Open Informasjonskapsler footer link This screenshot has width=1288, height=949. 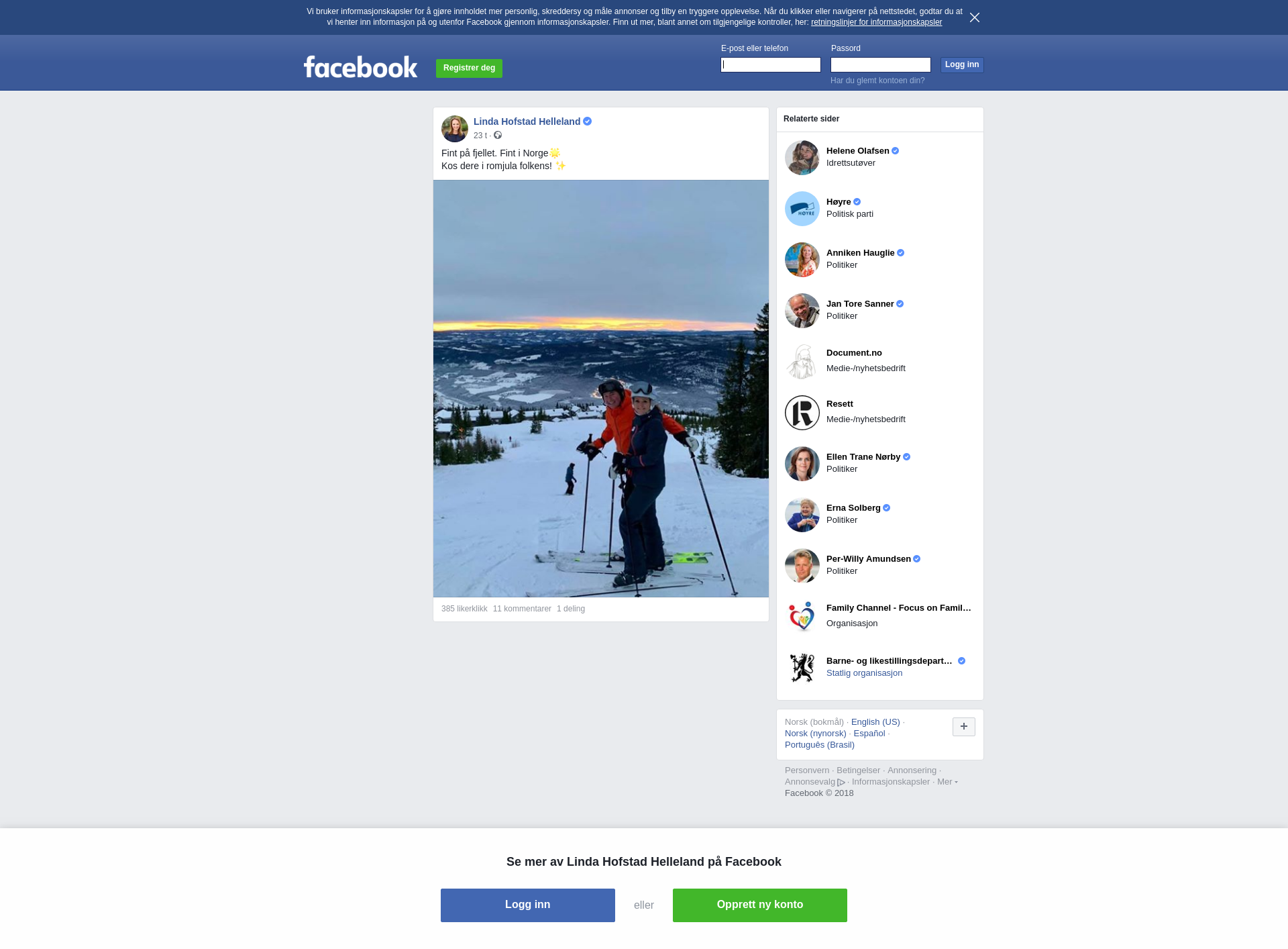click(x=891, y=782)
